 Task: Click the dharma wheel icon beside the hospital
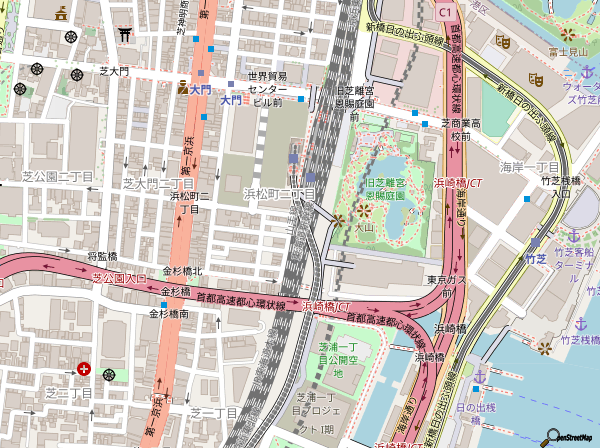point(108,374)
